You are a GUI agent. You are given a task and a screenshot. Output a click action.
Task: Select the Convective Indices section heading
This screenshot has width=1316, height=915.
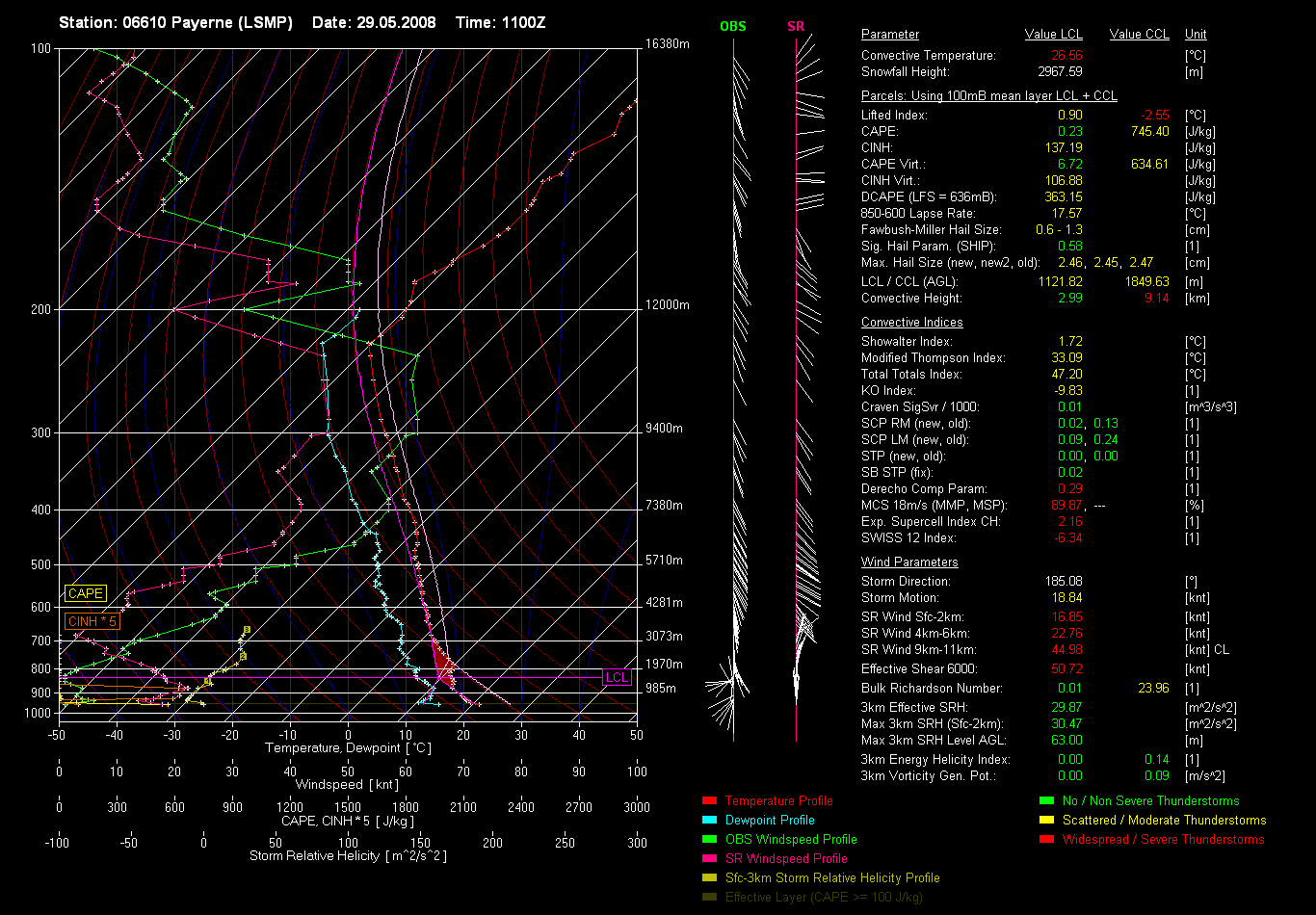911,323
